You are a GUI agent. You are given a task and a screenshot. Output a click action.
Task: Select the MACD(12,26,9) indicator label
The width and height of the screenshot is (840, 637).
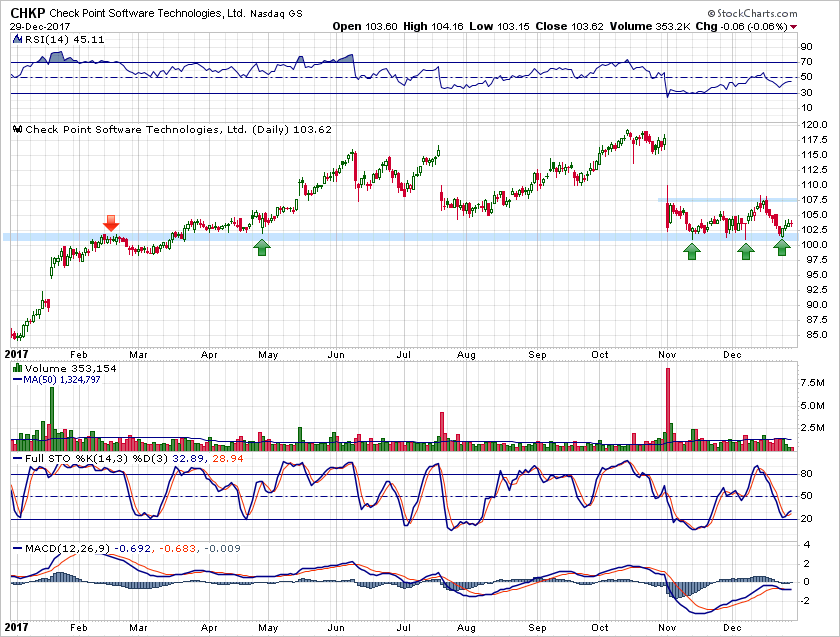tap(59, 547)
